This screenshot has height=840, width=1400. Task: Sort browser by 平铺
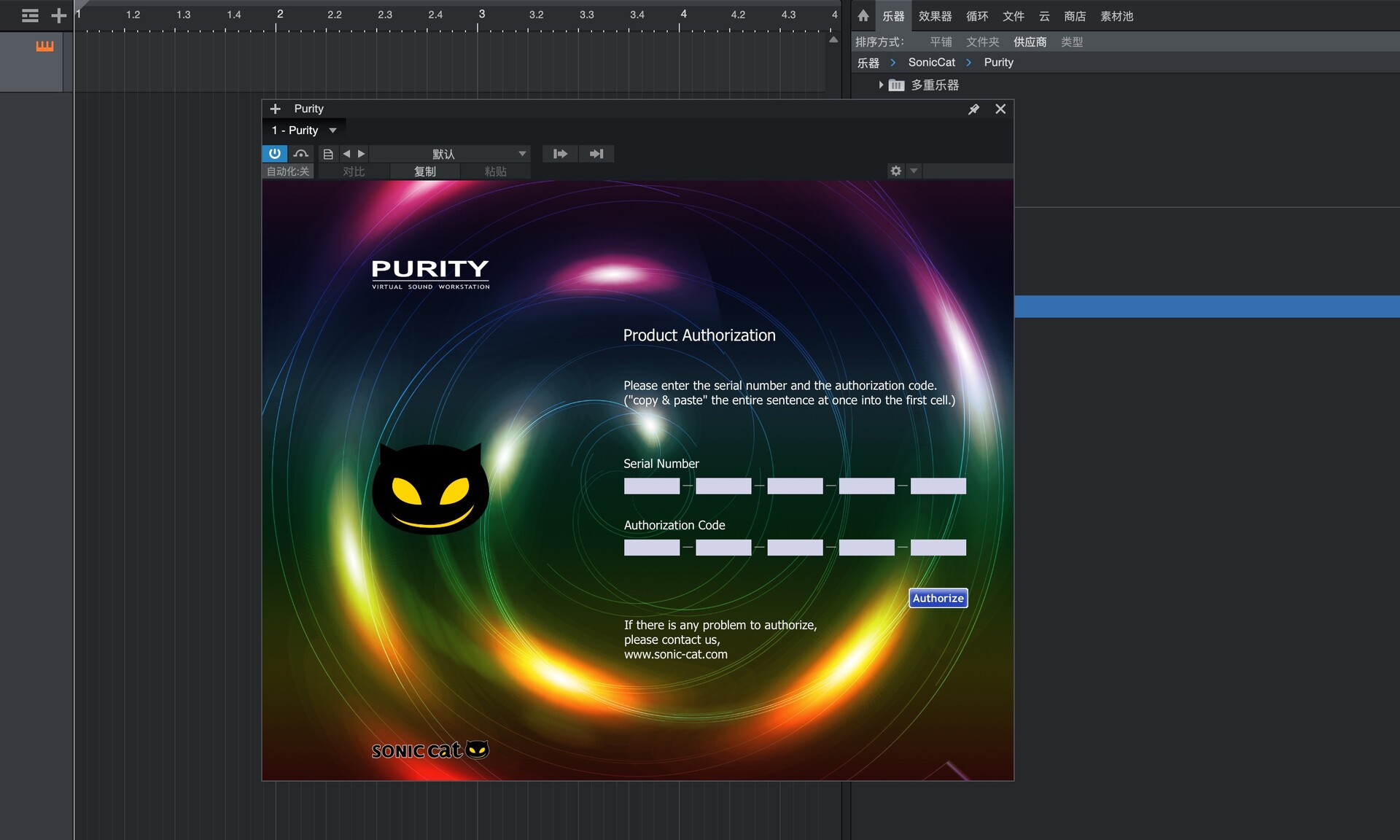click(941, 42)
